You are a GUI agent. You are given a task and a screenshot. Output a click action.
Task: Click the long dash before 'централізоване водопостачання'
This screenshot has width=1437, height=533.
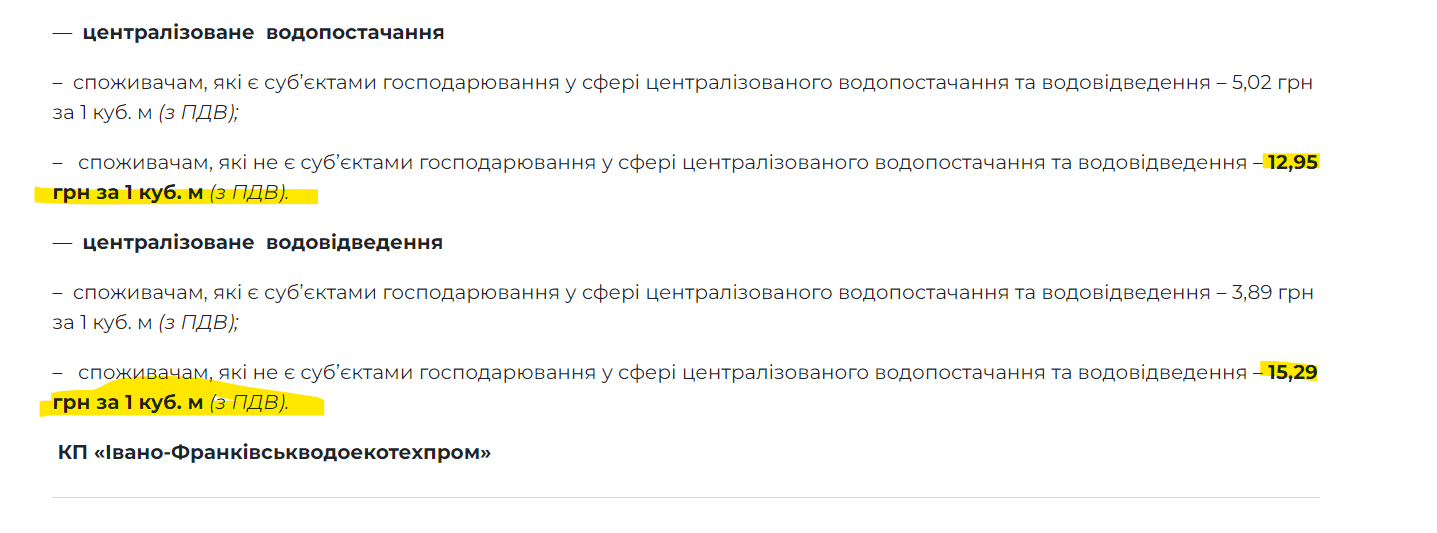[62, 33]
